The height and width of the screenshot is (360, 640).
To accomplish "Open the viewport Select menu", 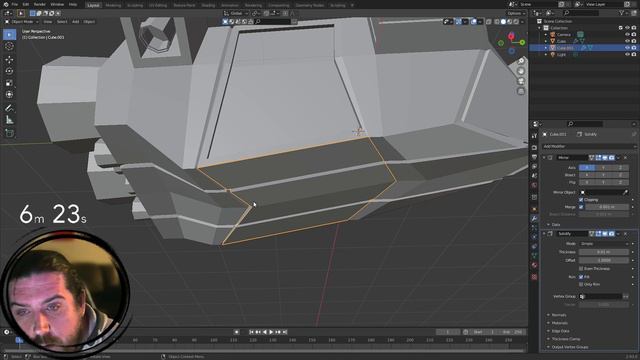I will click(x=62, y=22).
